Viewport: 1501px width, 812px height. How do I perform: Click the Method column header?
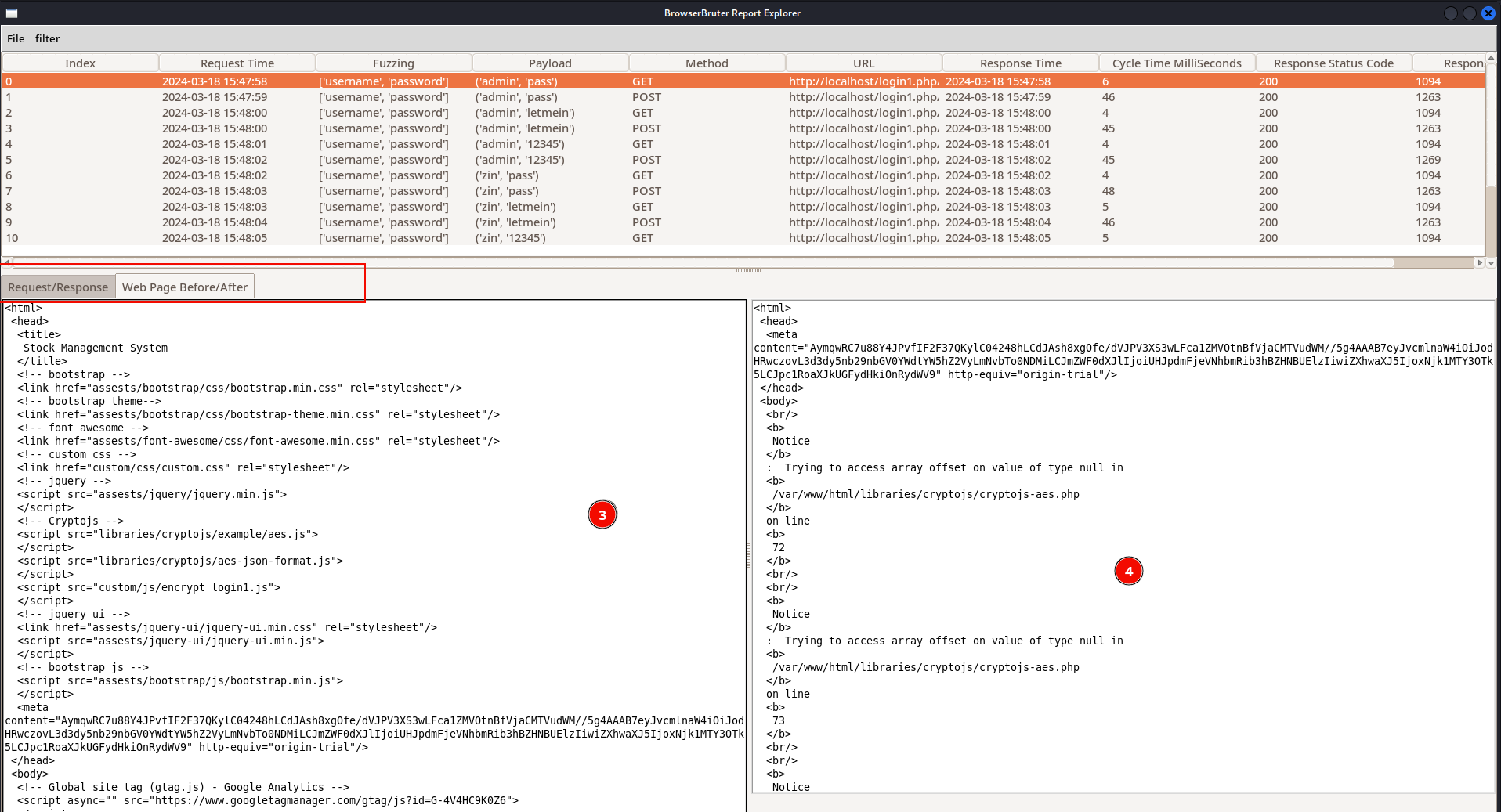point(707,63)
